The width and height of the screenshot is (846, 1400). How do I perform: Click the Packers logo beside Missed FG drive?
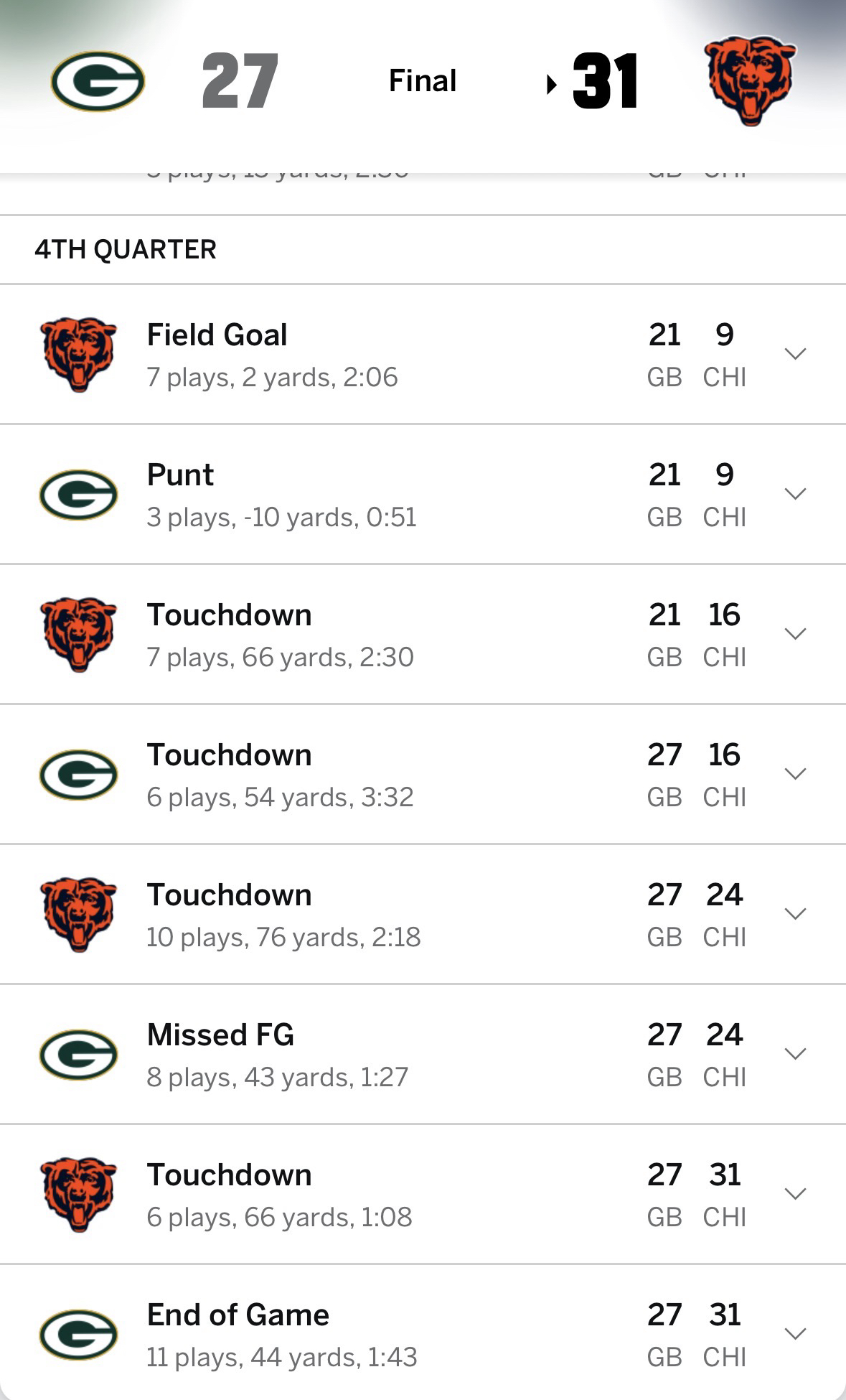click(78, 1054)
